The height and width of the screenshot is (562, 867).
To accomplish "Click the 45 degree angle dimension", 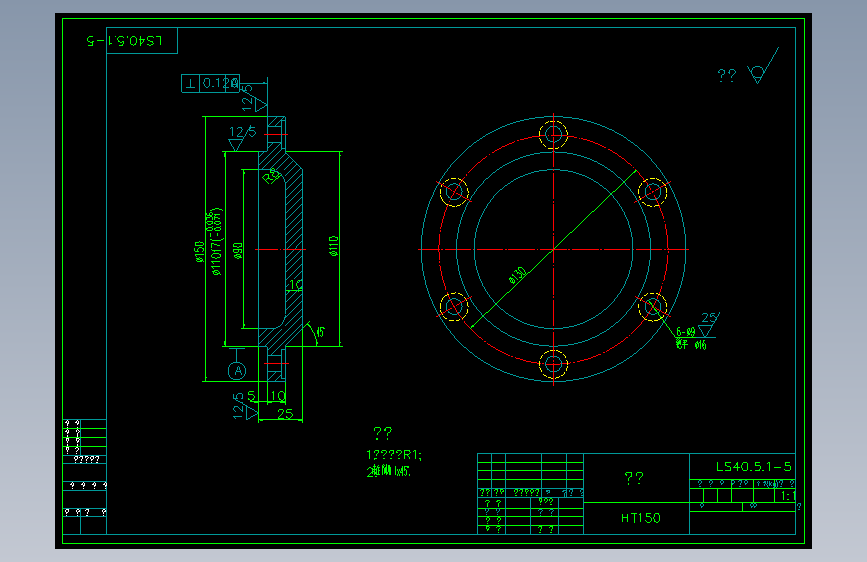I will 320,332.
